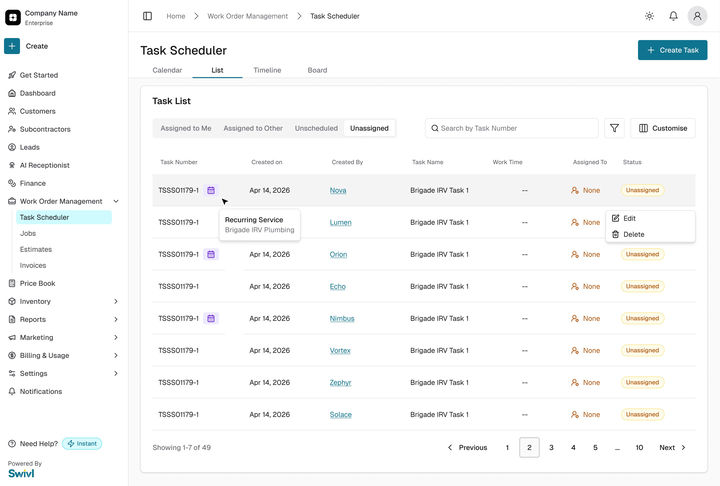Select the Unassigned filter
The image size is (720, 486).
coord(369,128)
